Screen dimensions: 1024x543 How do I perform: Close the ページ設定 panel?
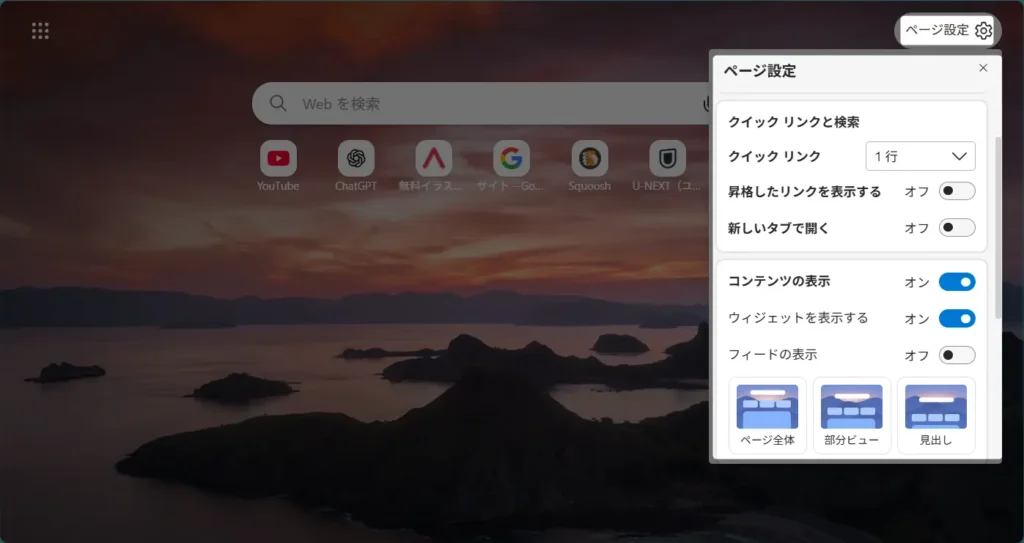click(x=983, y=68)
